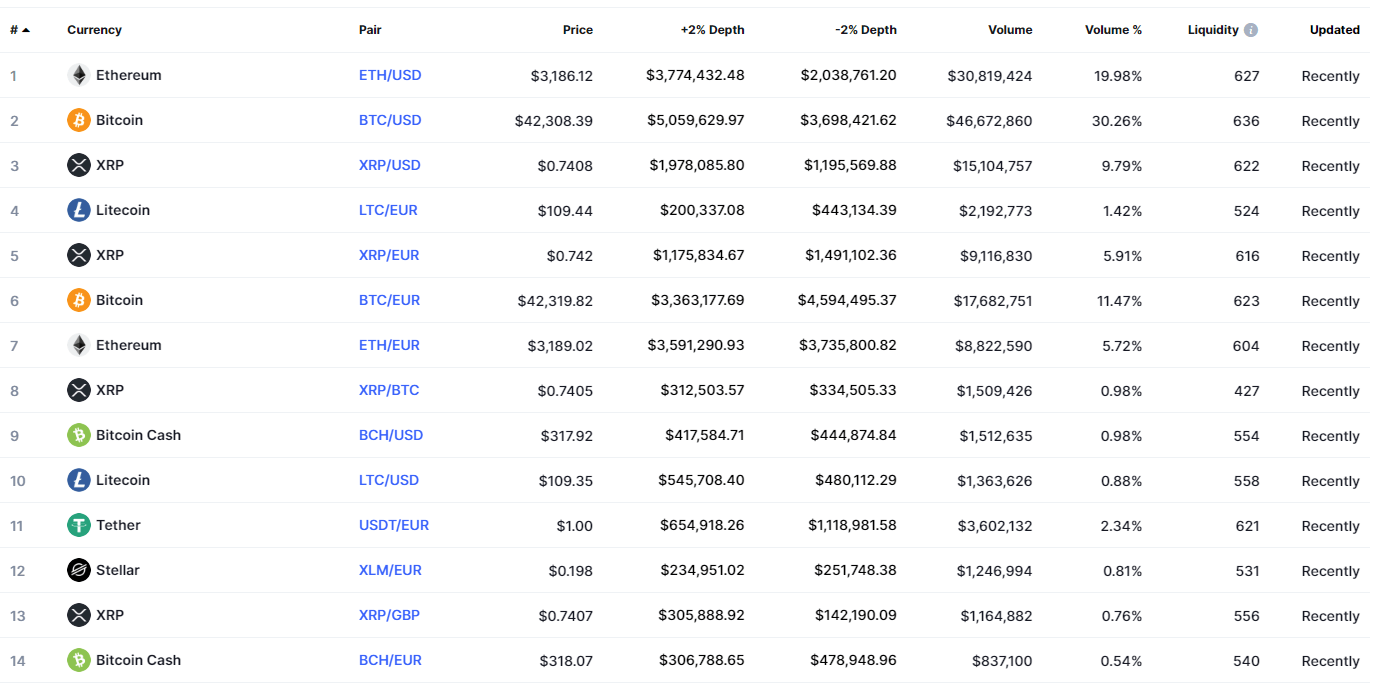Select the liquidity score 636
This screenshot has width=1375, height=690.
(x=1246, y=121)
